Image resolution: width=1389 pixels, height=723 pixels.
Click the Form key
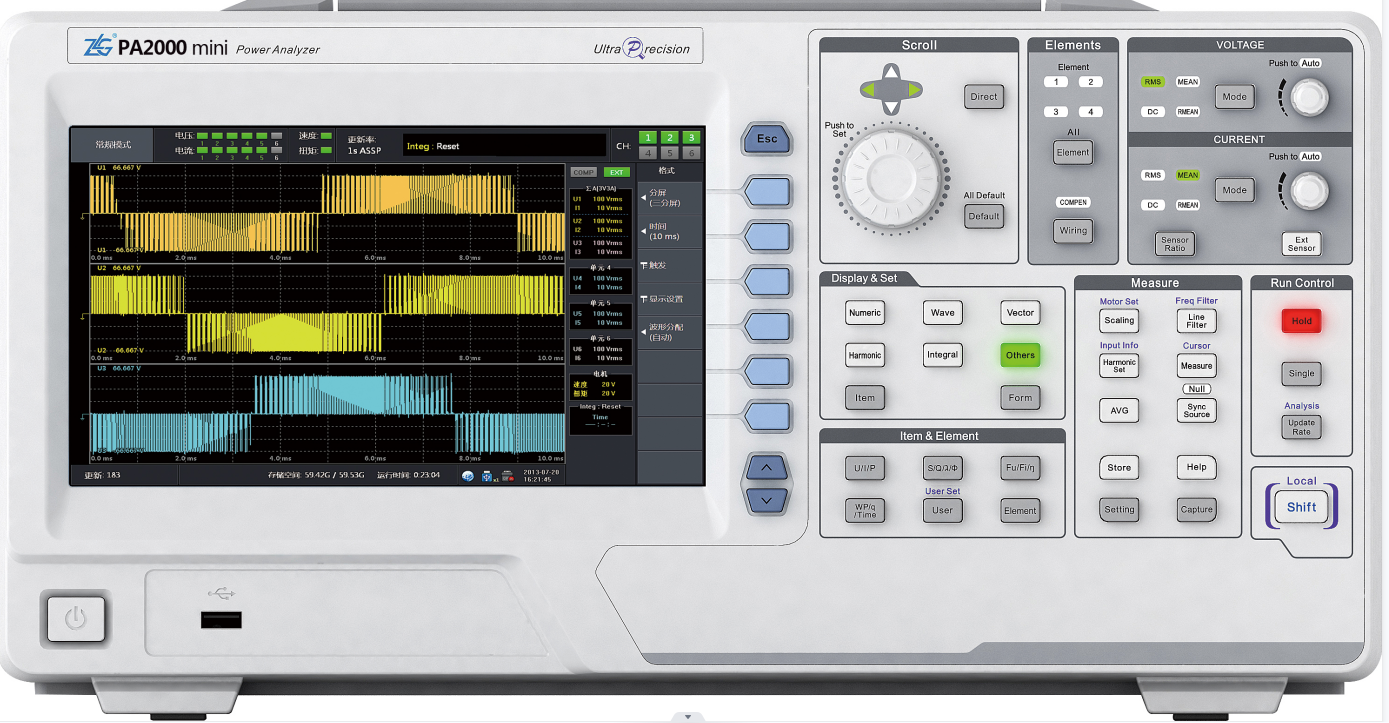pos(1020,398)
